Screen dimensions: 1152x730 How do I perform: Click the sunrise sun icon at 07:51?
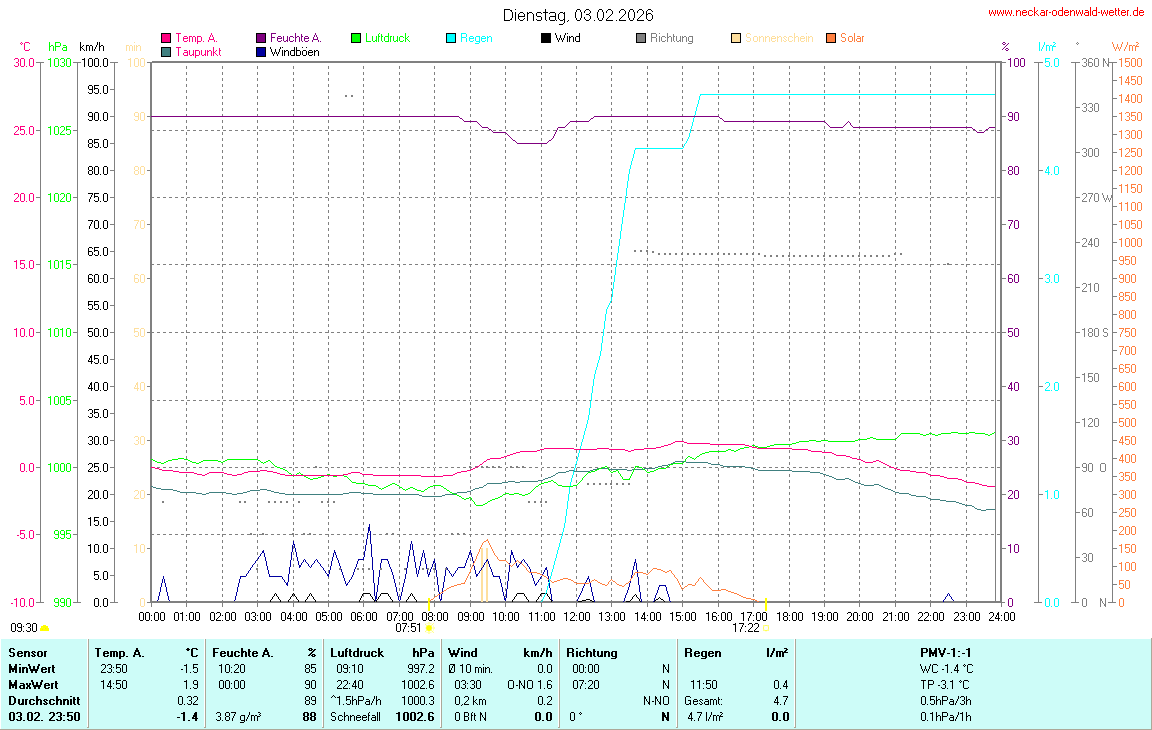point(429,629)
